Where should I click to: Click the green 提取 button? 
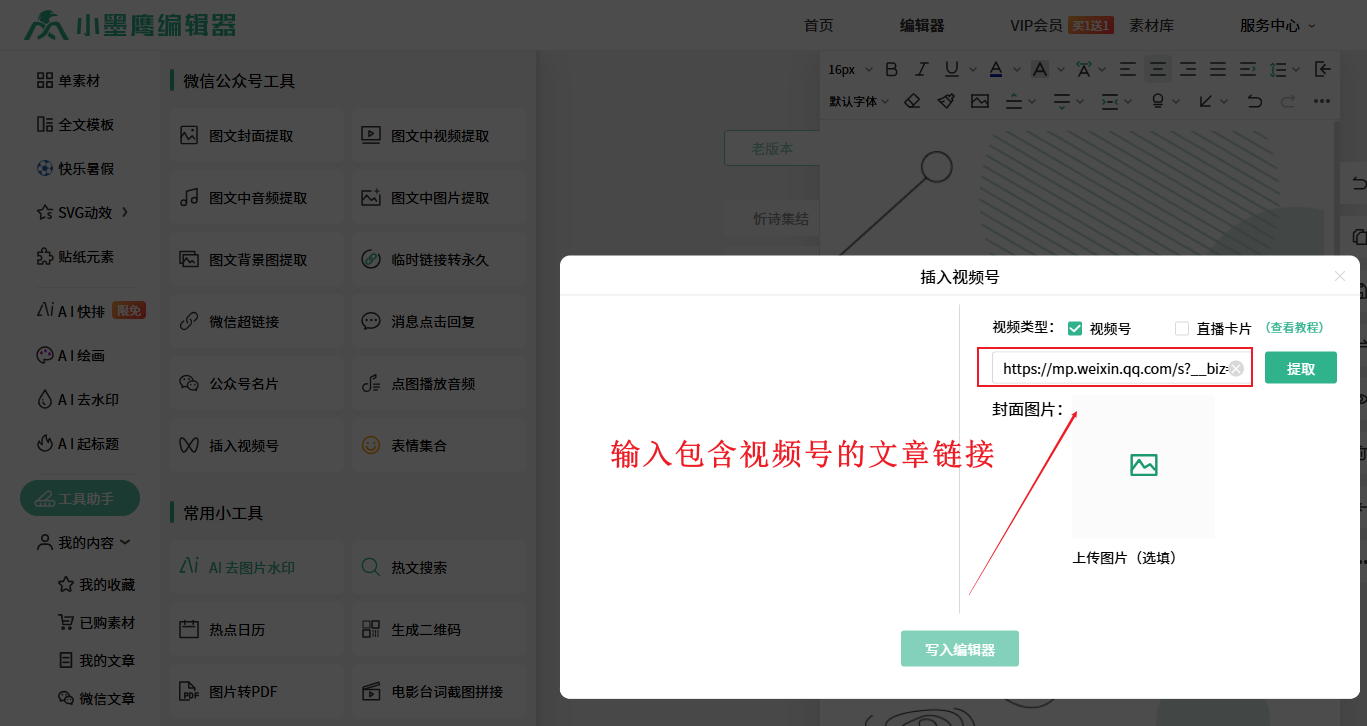click(x=1301, y=368)
